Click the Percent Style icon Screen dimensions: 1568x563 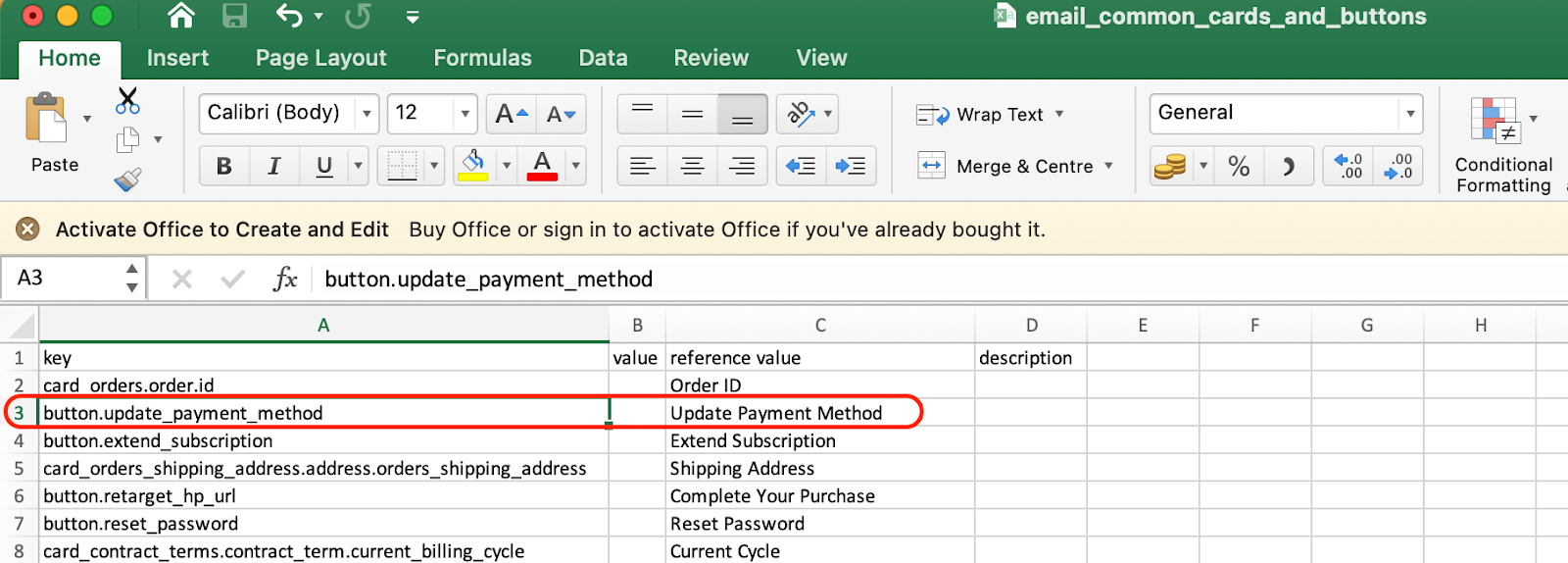pyautogui.click(x=1239, y=166)
